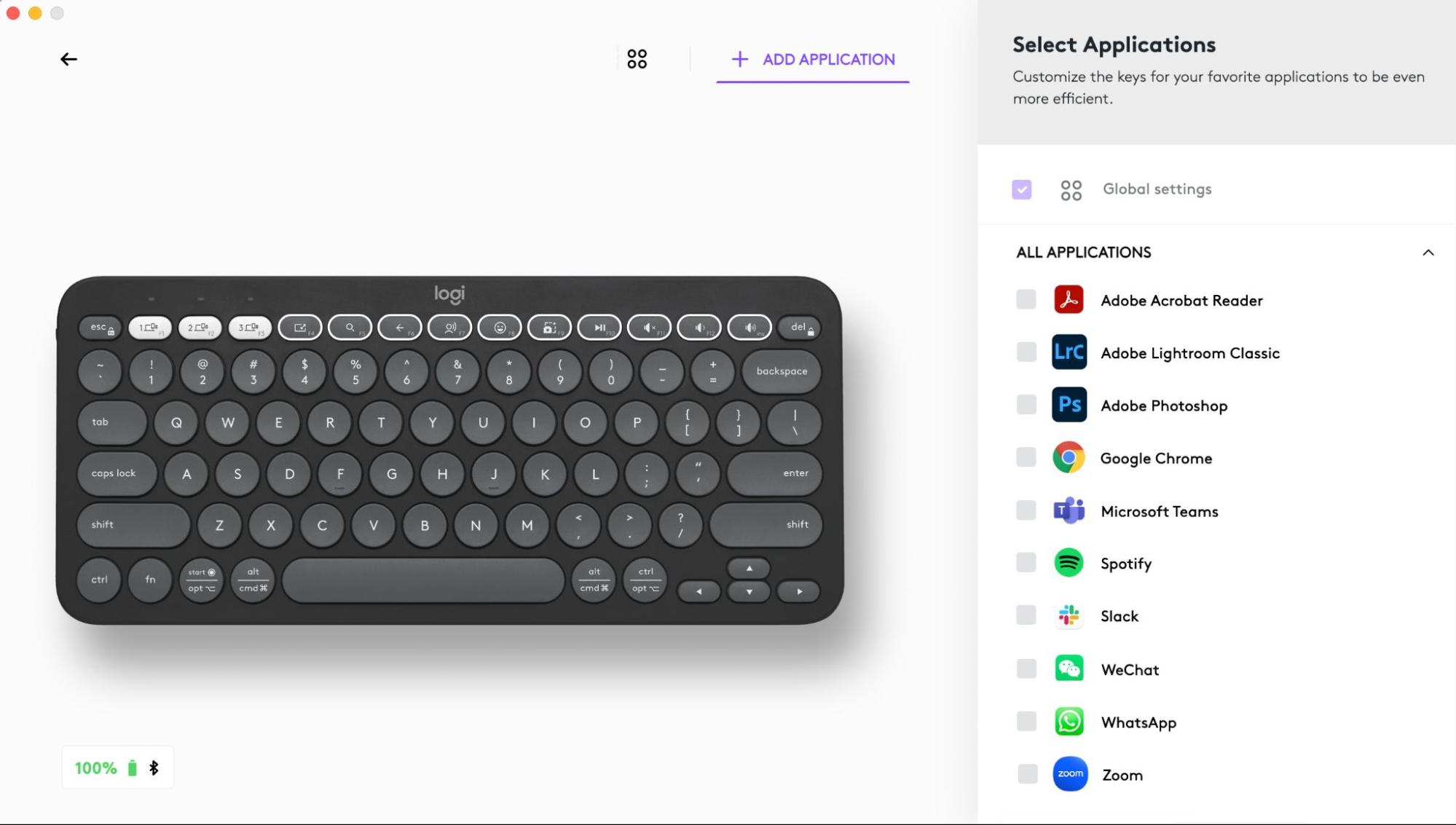This screenshot has width=1456, height=825.
Task: Select the emoji key on keyboard
Action: pyautogui.click(x=500, y=328)
